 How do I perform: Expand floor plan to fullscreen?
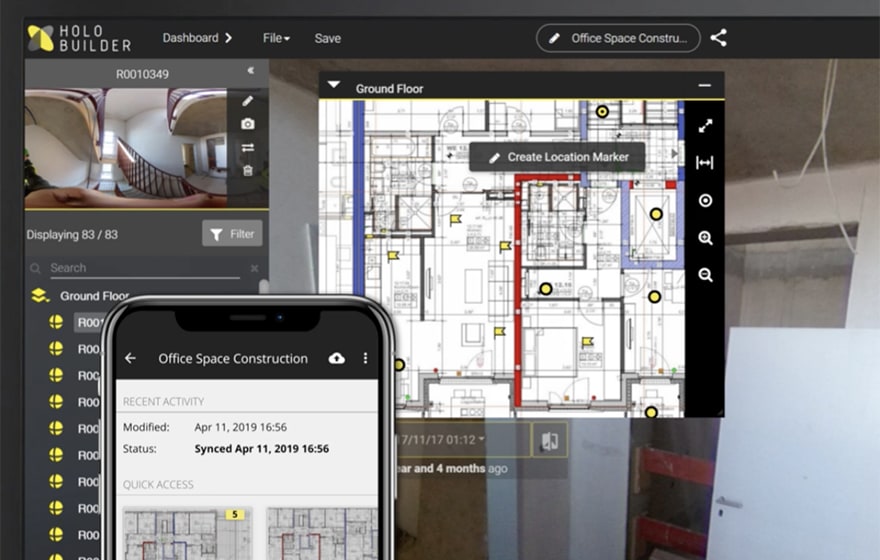click(705, 126)
